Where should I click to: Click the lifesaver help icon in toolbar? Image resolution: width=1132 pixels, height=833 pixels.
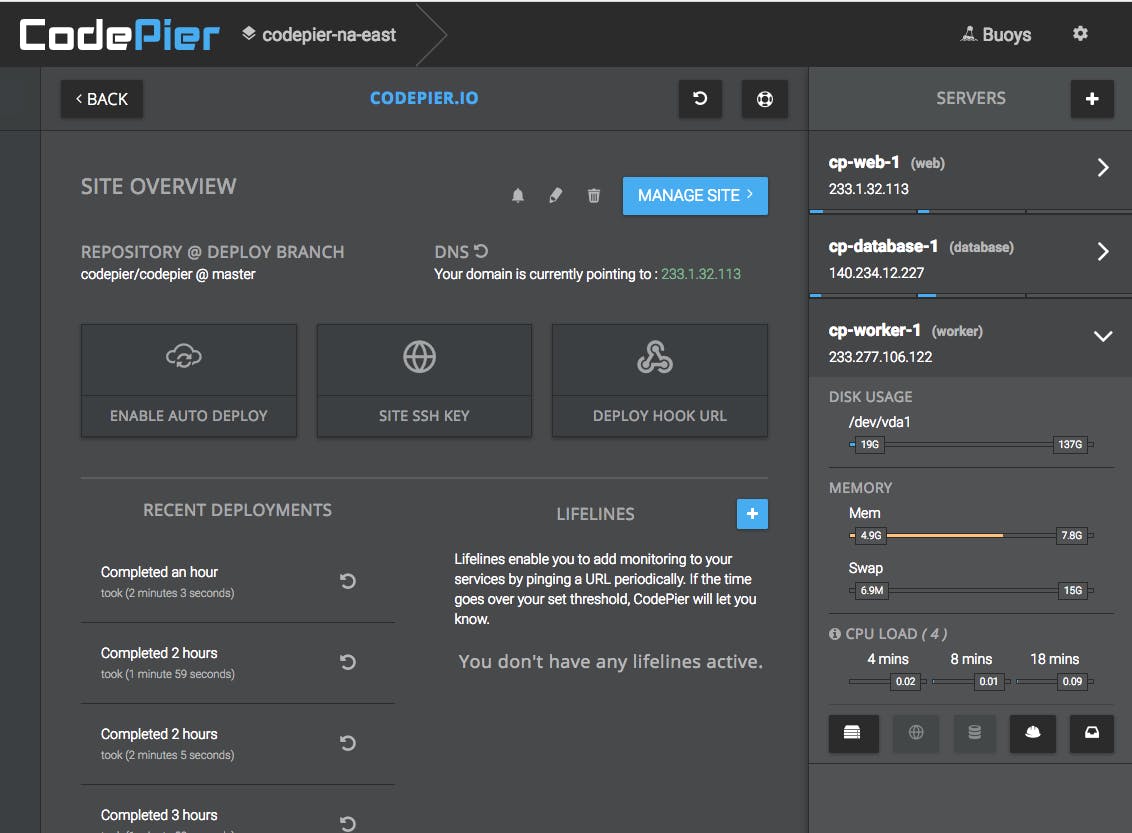click(x=765, y=99)
